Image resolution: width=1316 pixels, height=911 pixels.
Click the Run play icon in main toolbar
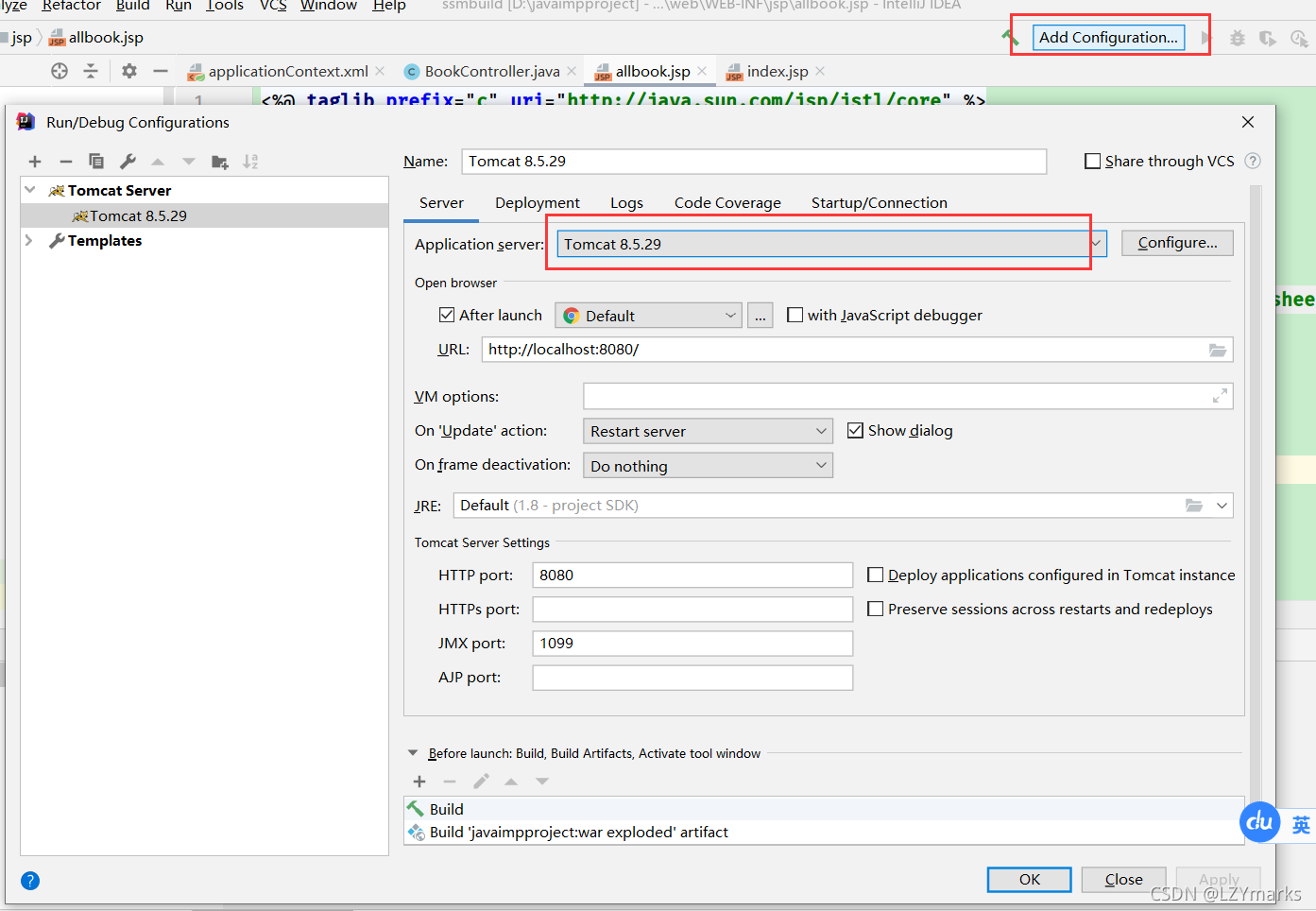pyautogui.click(x=1206, y=38)
